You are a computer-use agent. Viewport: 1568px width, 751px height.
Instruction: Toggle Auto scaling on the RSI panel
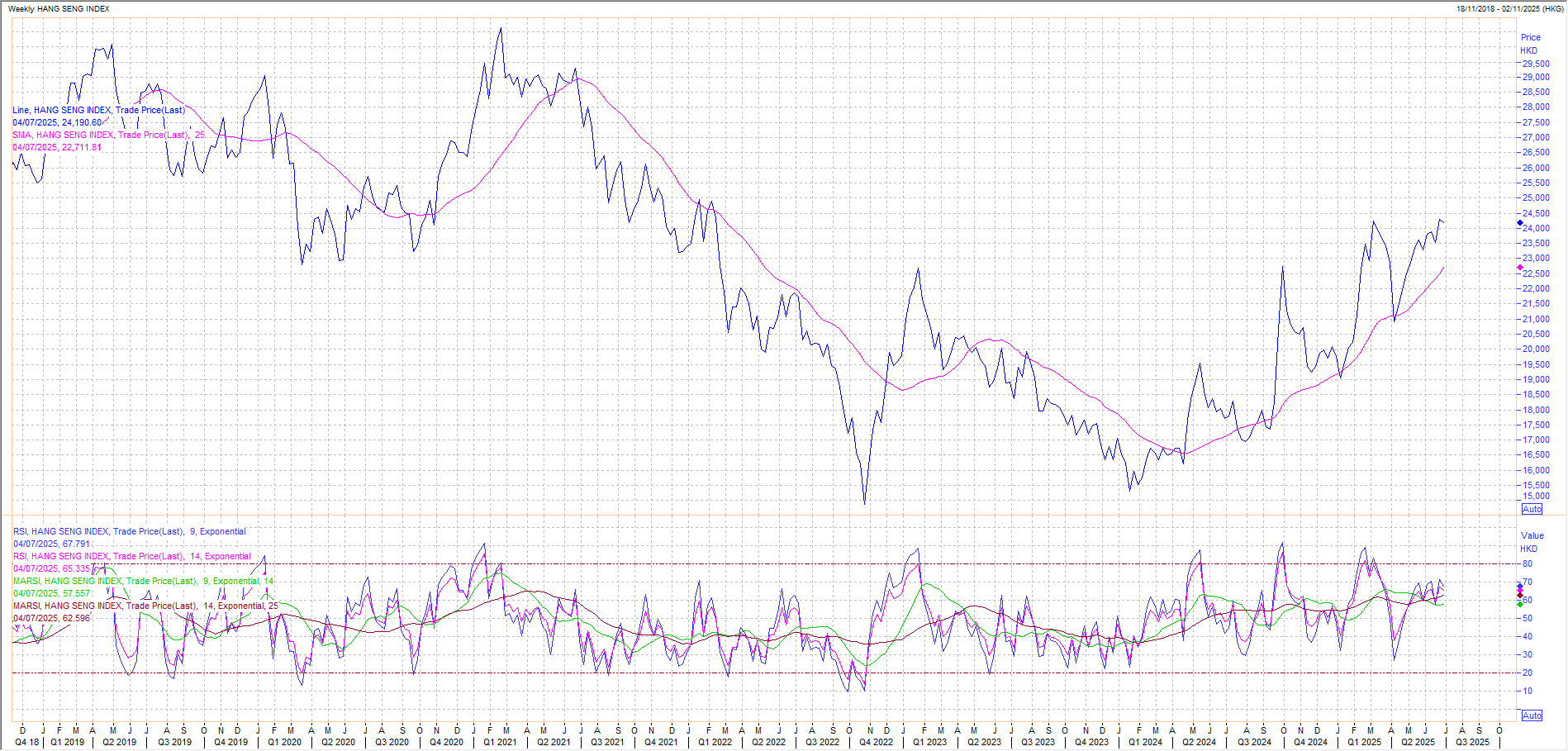pyautogui.click(x=1532, y=715)
